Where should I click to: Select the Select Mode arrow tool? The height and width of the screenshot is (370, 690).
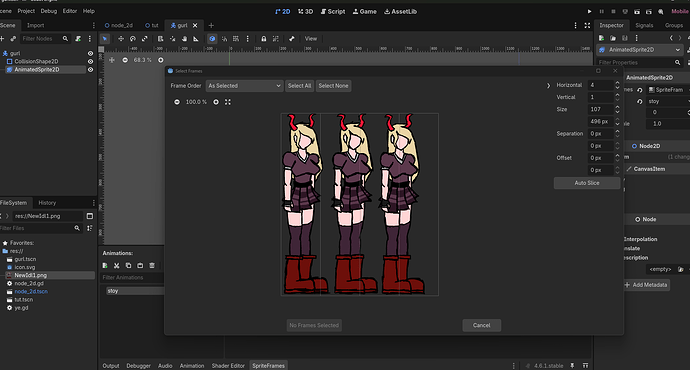[x=105, y=39]
